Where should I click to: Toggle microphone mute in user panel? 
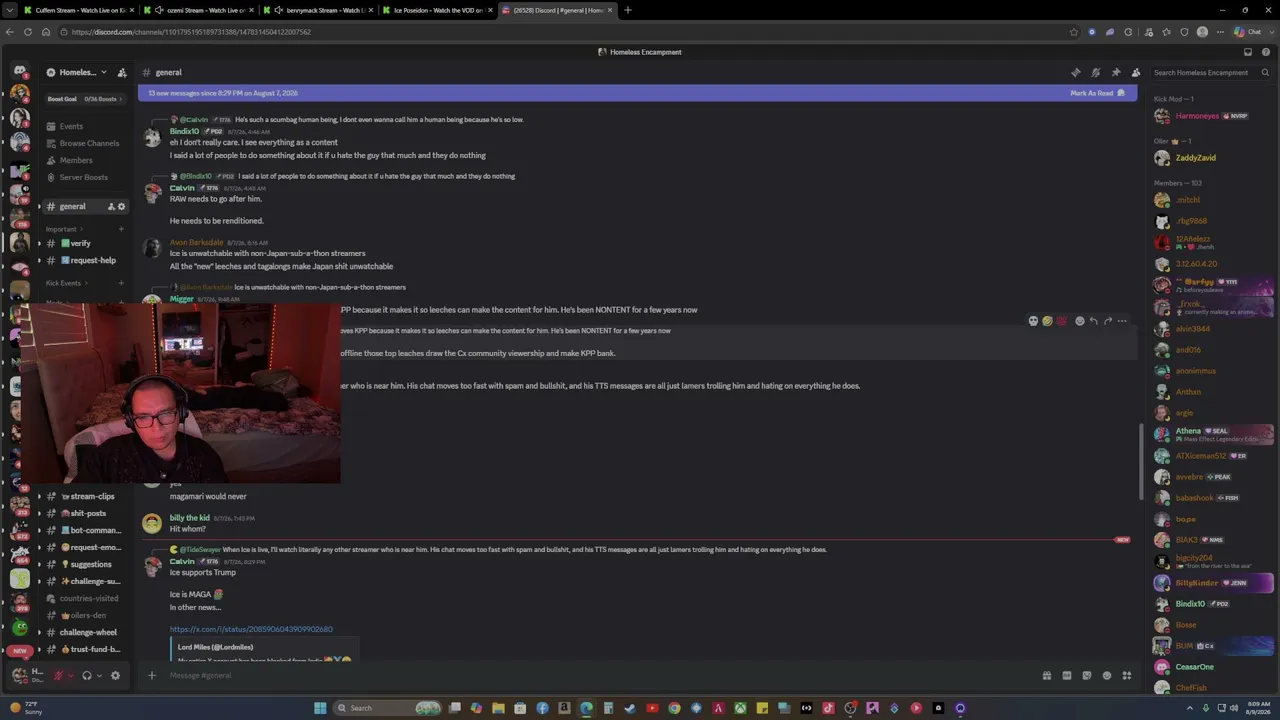[58, 675]
